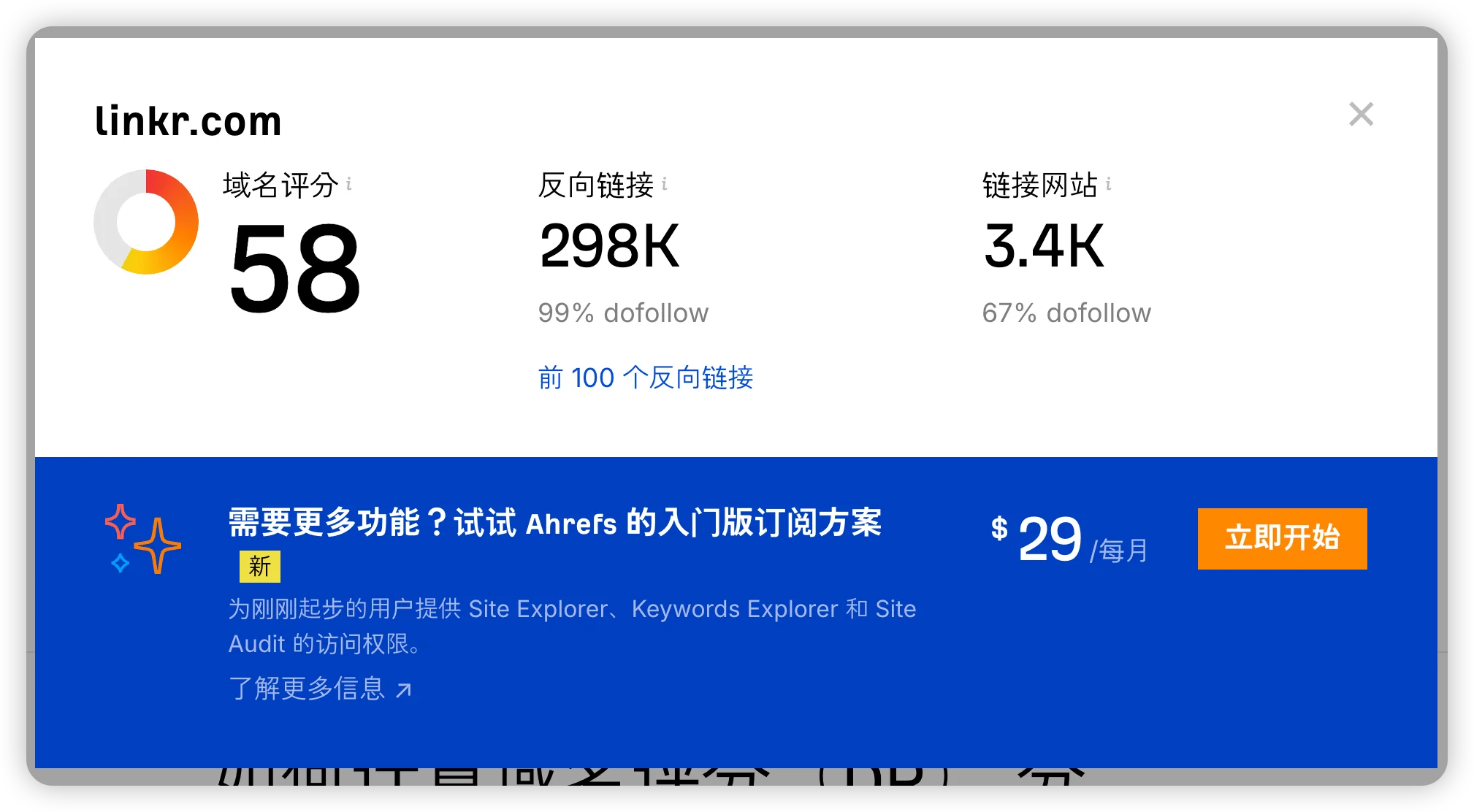
Task: Click the 3.4K linking websites figure
Action: [x=1043, y=246]
